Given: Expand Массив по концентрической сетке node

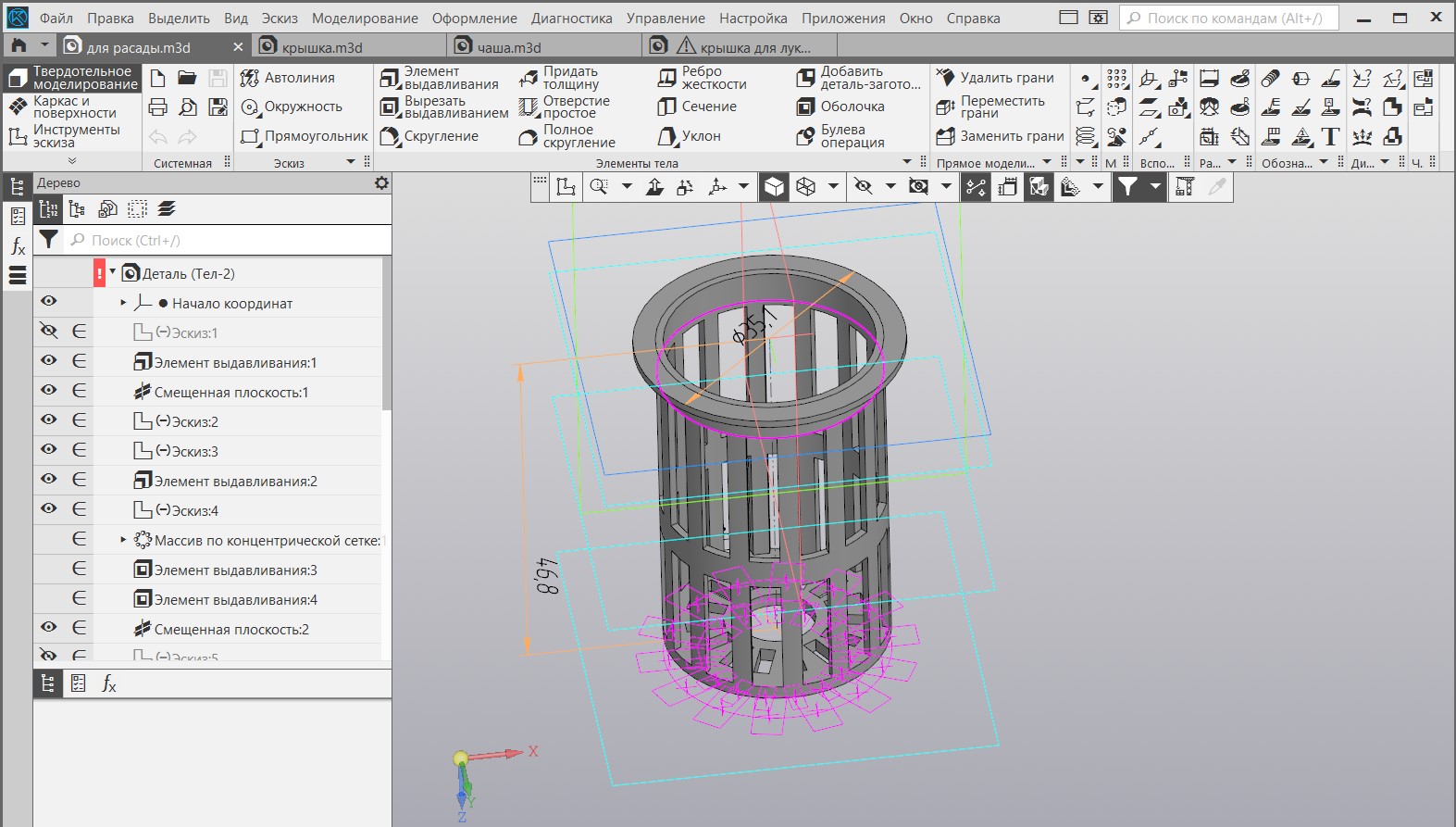Looking at the screenshot, I should [123, 539].
